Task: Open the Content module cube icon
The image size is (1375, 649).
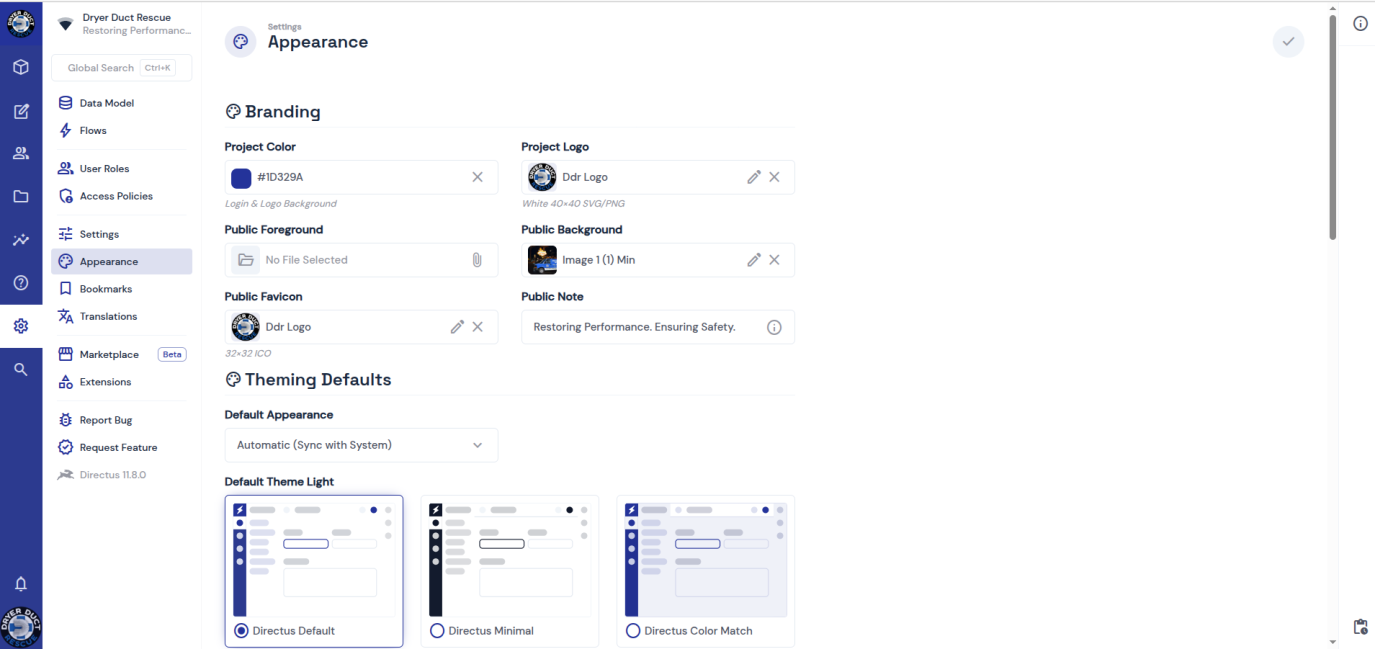Action: pyautogui.click(x=21, y=68)
